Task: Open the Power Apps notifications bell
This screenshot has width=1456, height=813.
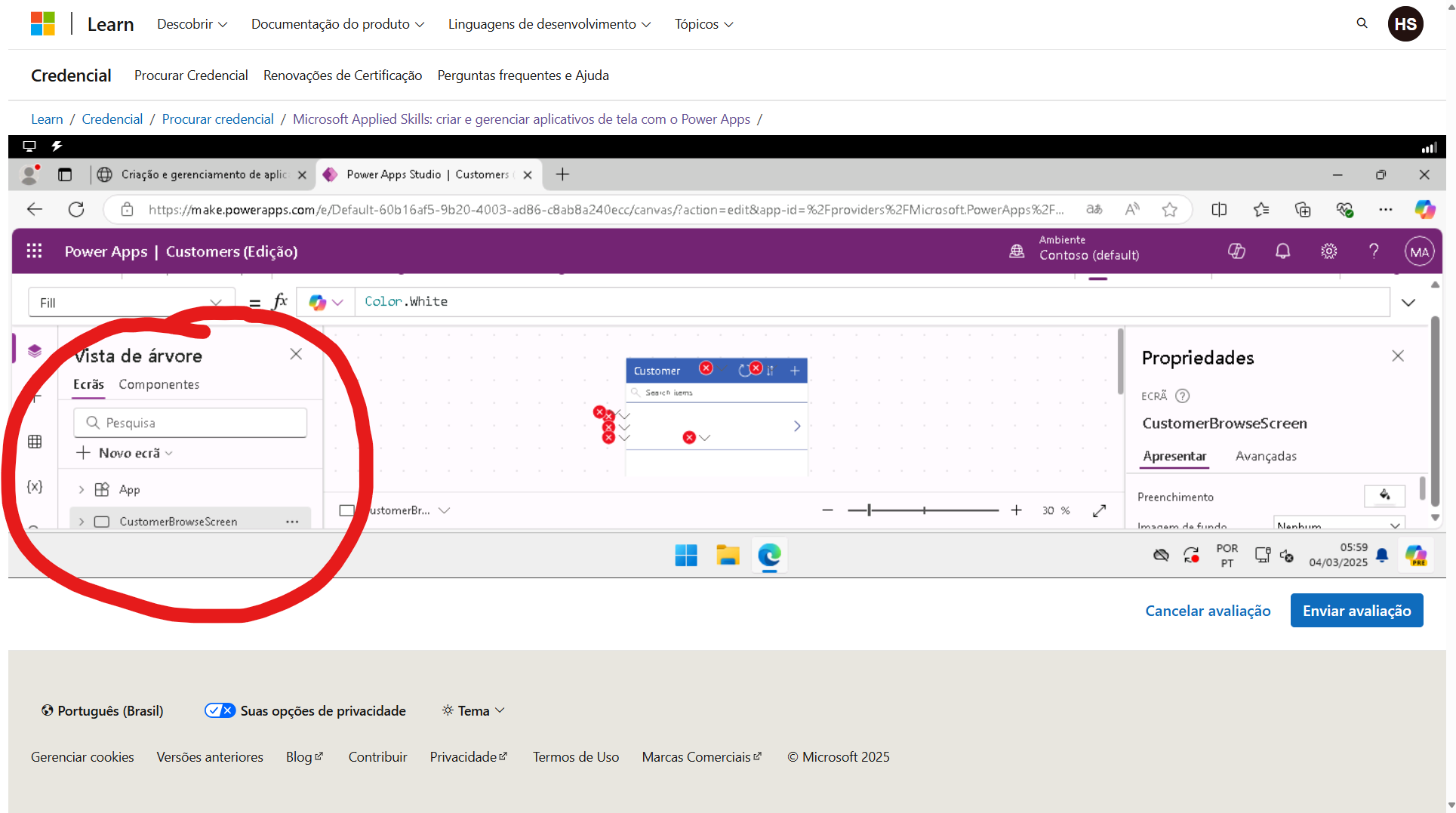Action: click(1282, 251)
